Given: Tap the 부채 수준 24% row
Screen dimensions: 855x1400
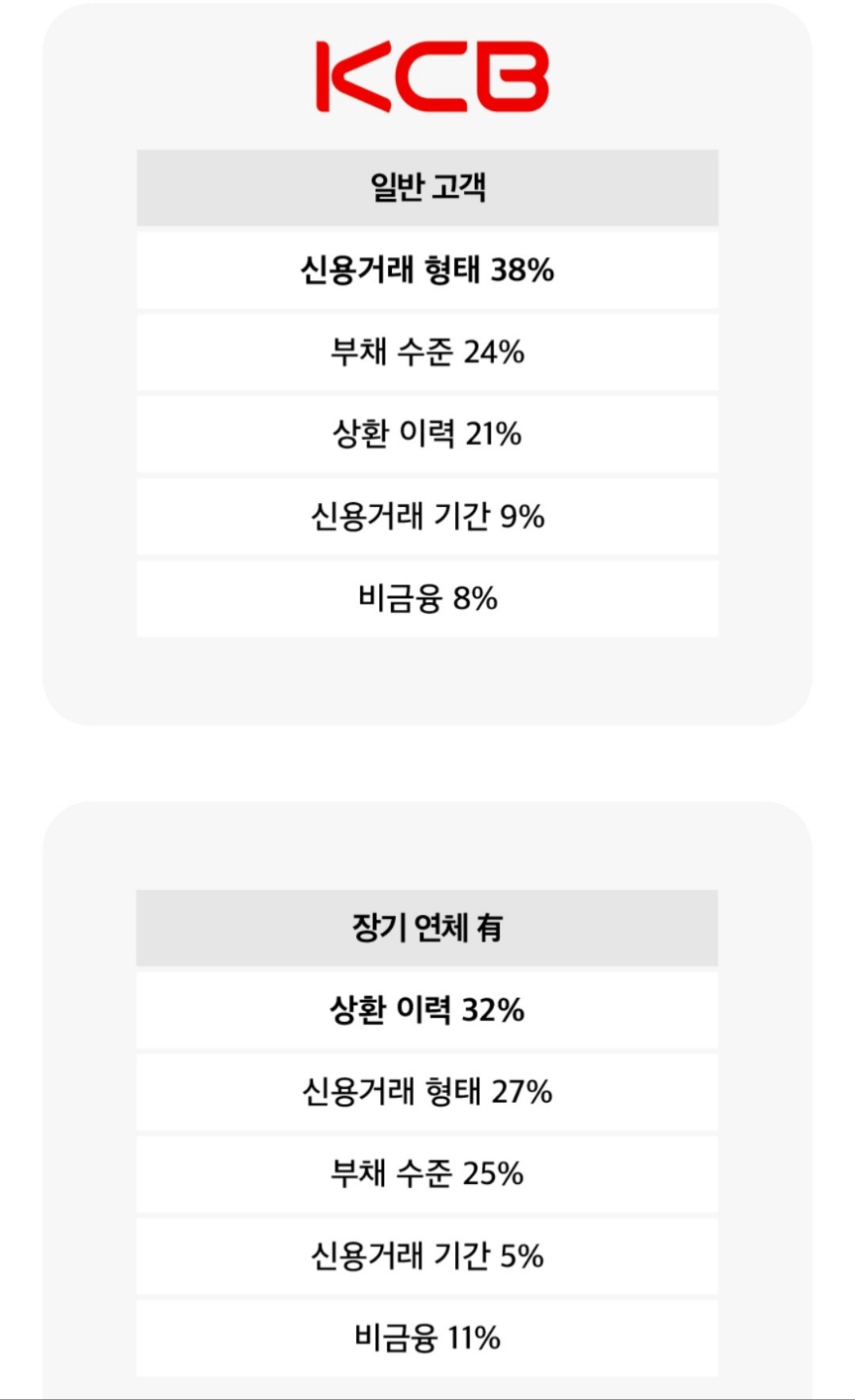Looking at the screenshot, I should (427, 352).
